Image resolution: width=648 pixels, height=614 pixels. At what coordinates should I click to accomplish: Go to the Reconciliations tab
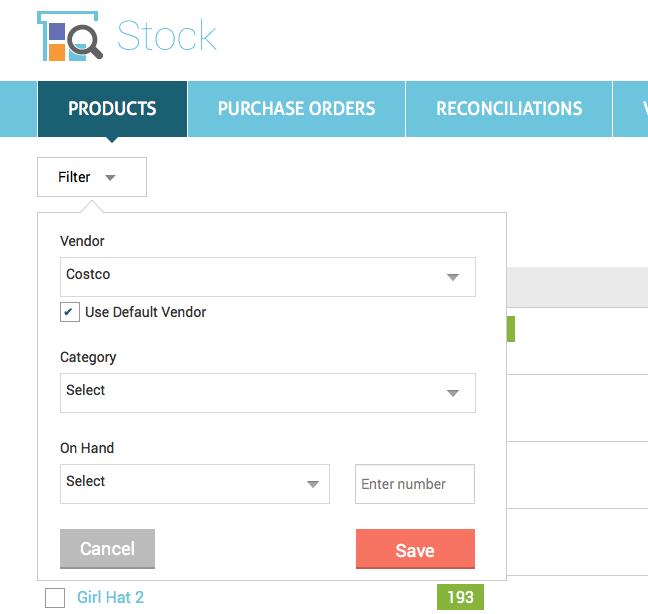[x=509, y=109]
